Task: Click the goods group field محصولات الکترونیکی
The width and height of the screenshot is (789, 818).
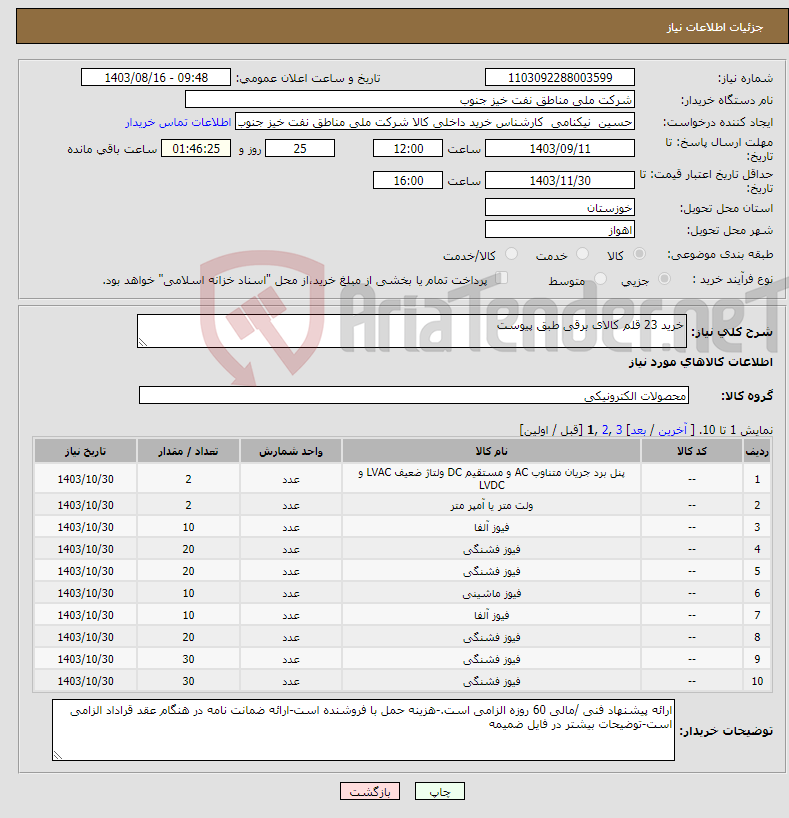Action: [x=413, y=395]
